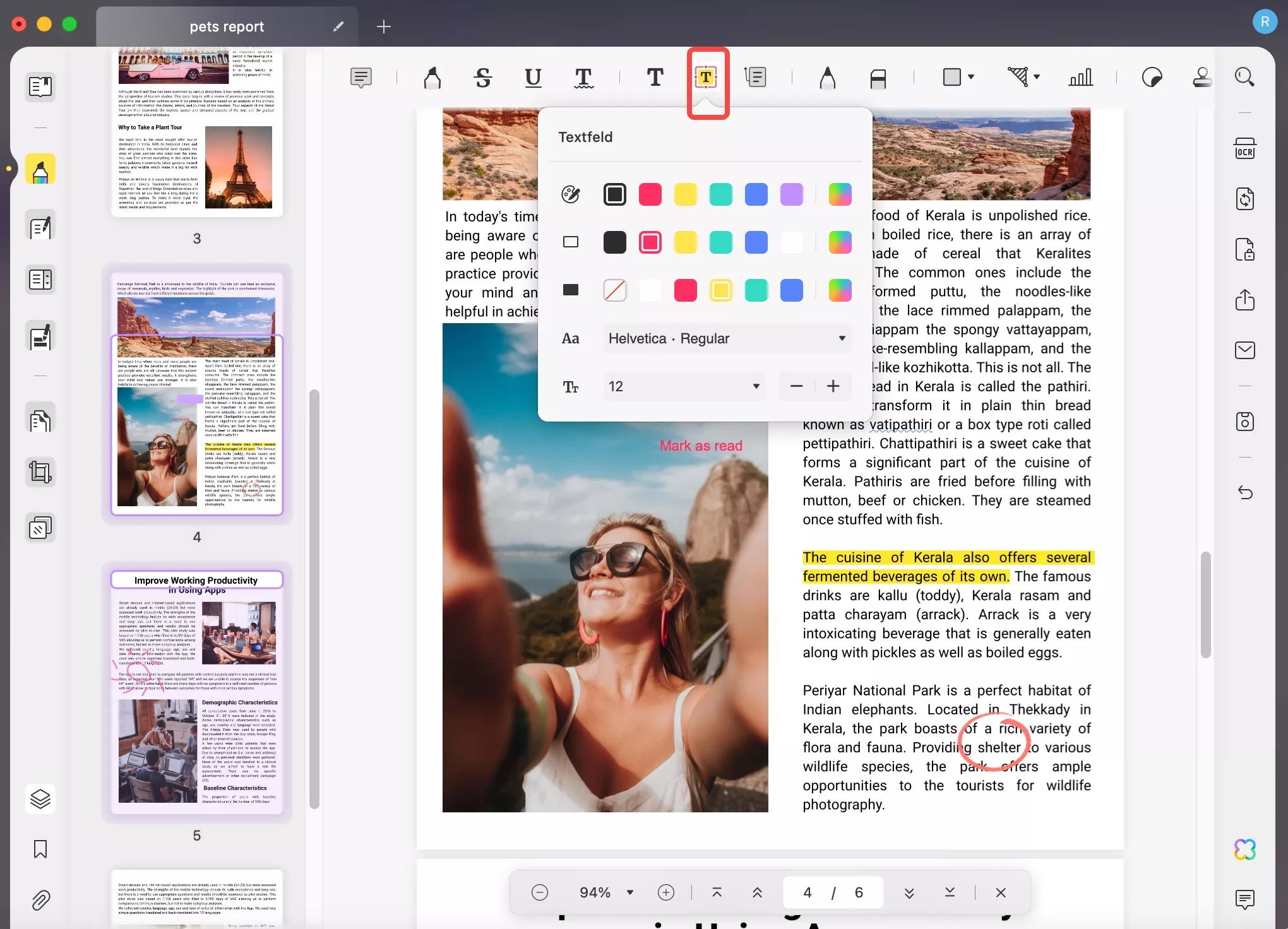Viewport: 1288px width, 929px height.
Task: Rename the pets report tab
Action: click(x=338, y=26)
